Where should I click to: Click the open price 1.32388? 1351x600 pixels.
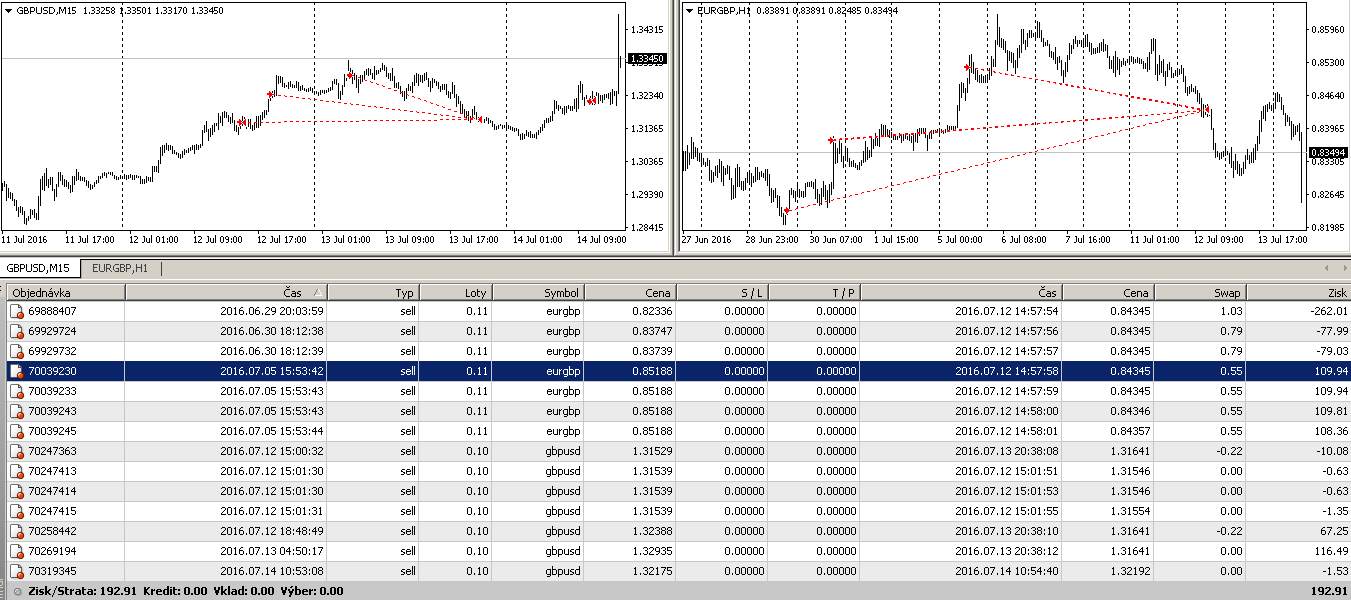tap(653, 531)
